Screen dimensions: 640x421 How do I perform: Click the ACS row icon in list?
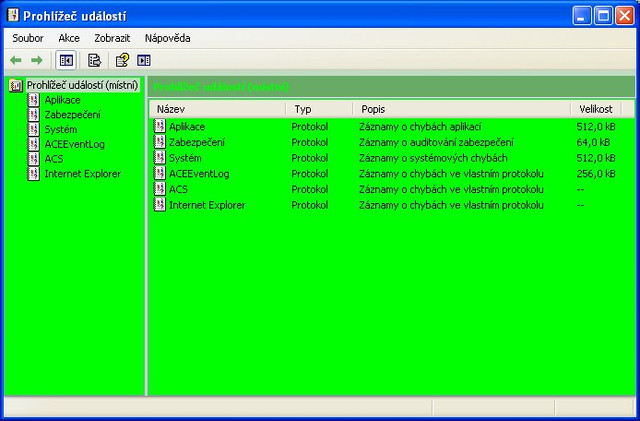pyautogui.click(x=160, y=189)
